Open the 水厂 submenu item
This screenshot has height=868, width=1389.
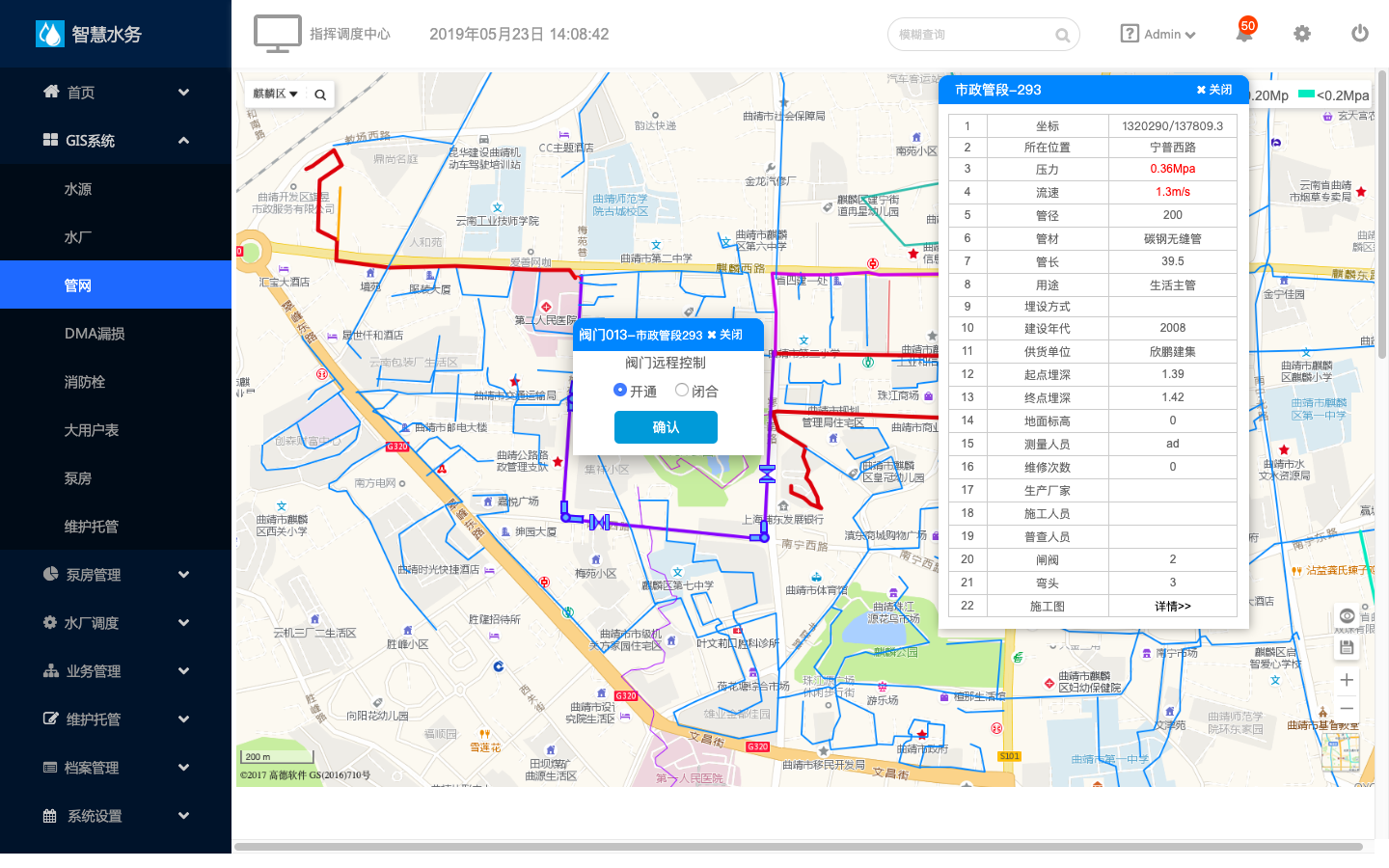pyautogui.click(x=116, y=237)
